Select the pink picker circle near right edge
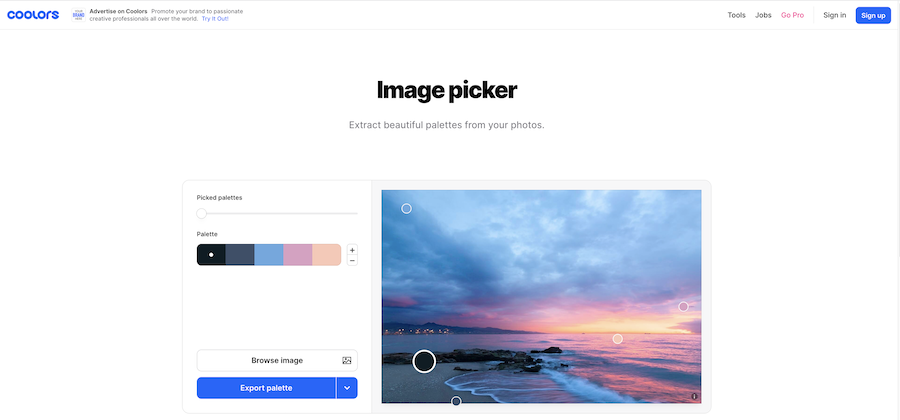 pos(683,306)
